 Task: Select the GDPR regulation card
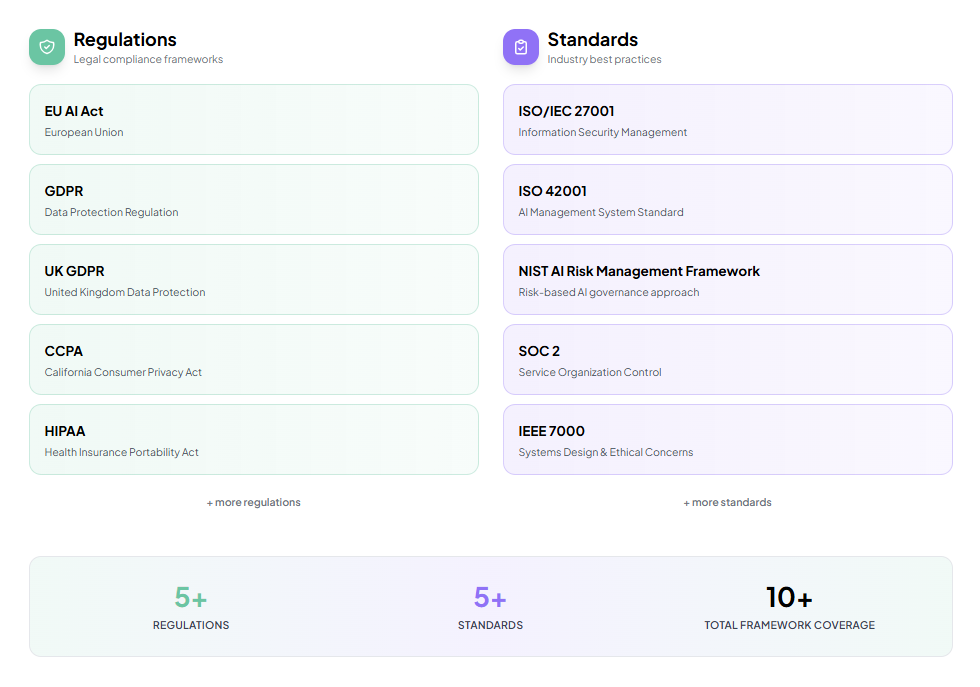pyautogui.click(x=254, y=200)
